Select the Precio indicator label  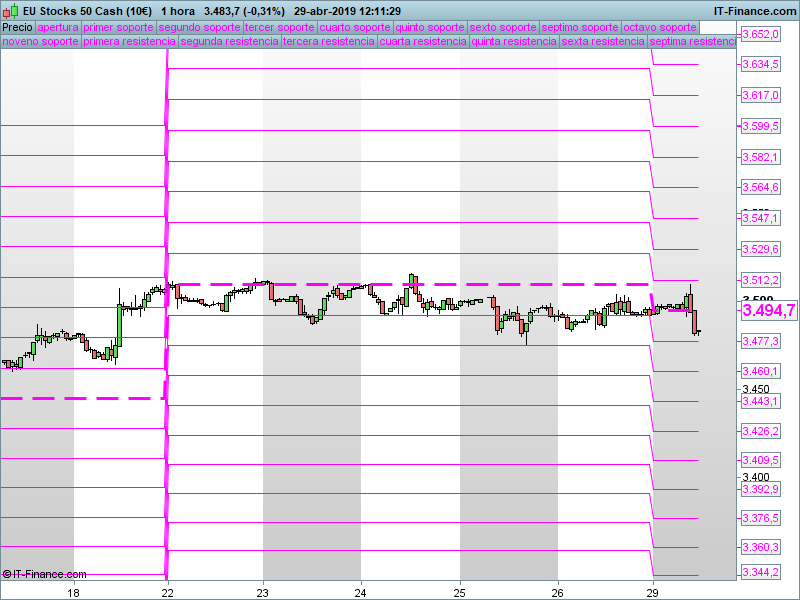(x=17, y=28)
